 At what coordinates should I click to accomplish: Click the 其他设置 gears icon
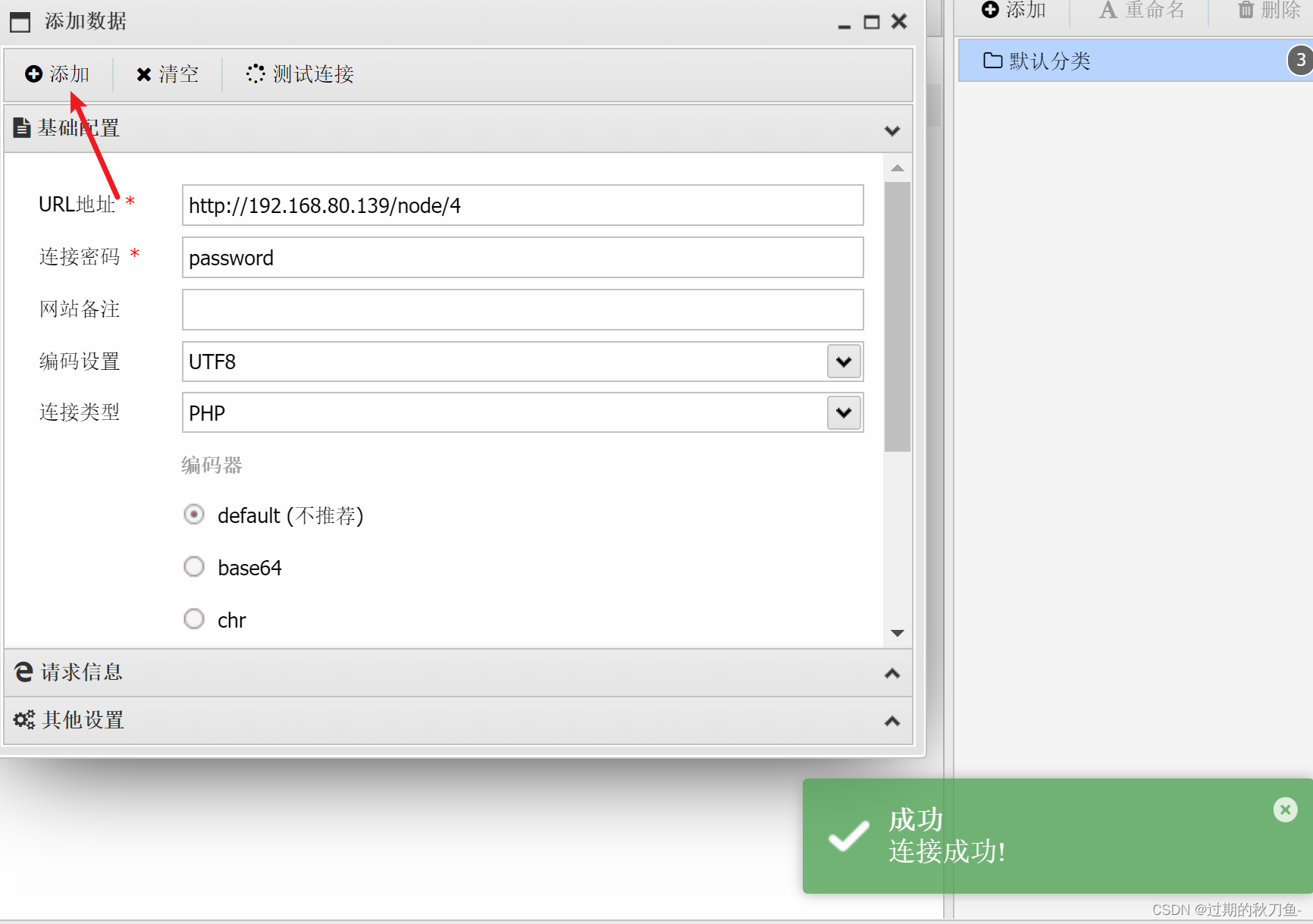click(x=24, y=719)
